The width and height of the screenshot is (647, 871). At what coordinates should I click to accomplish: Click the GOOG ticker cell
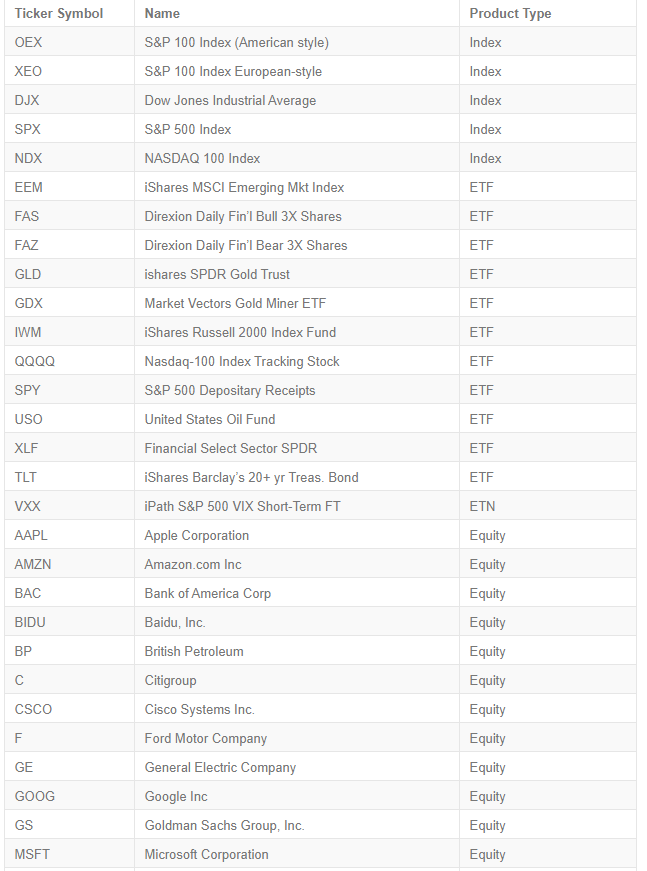click(x=35, y=796)
